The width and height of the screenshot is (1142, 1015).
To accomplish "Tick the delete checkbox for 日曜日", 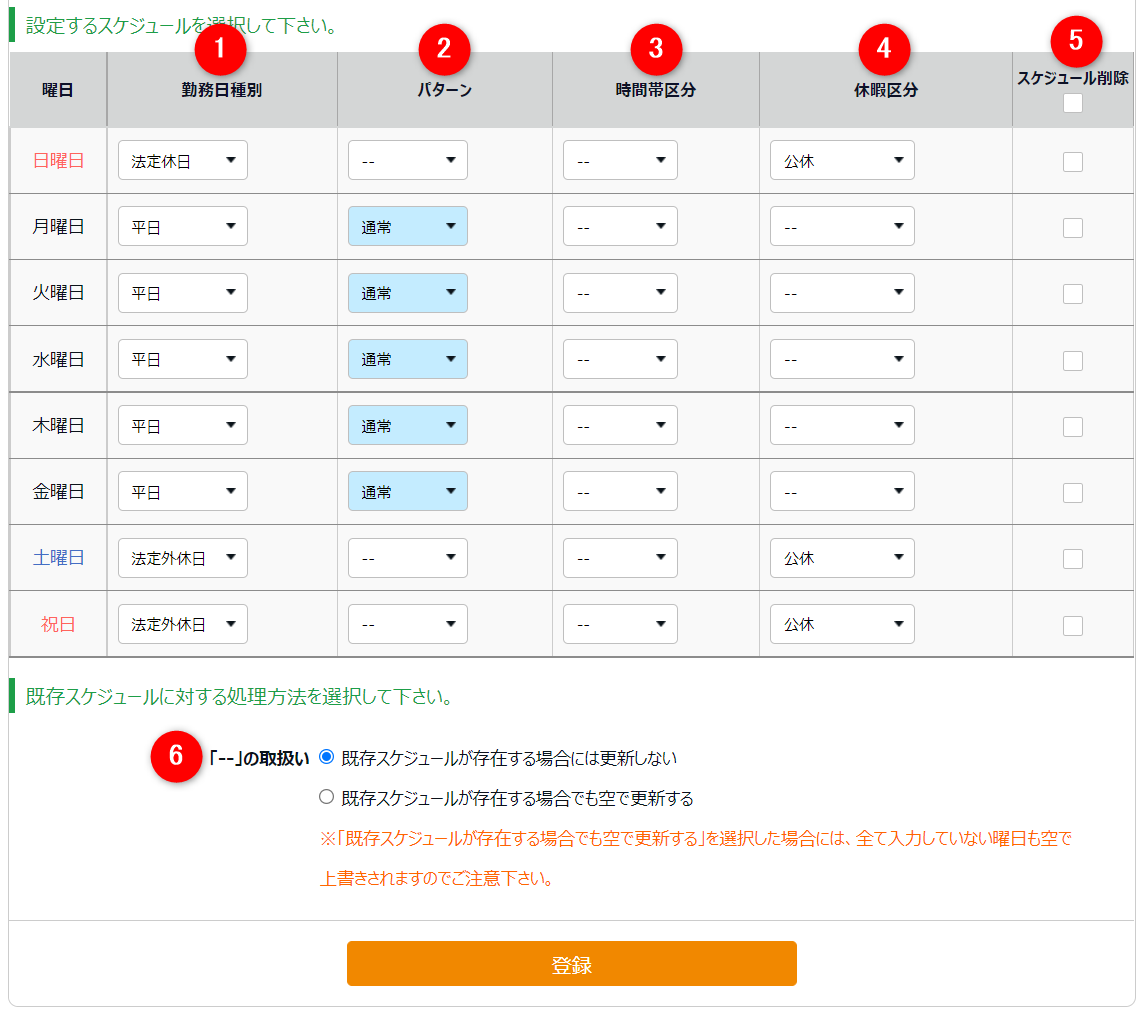I will tap(1073, 161).
